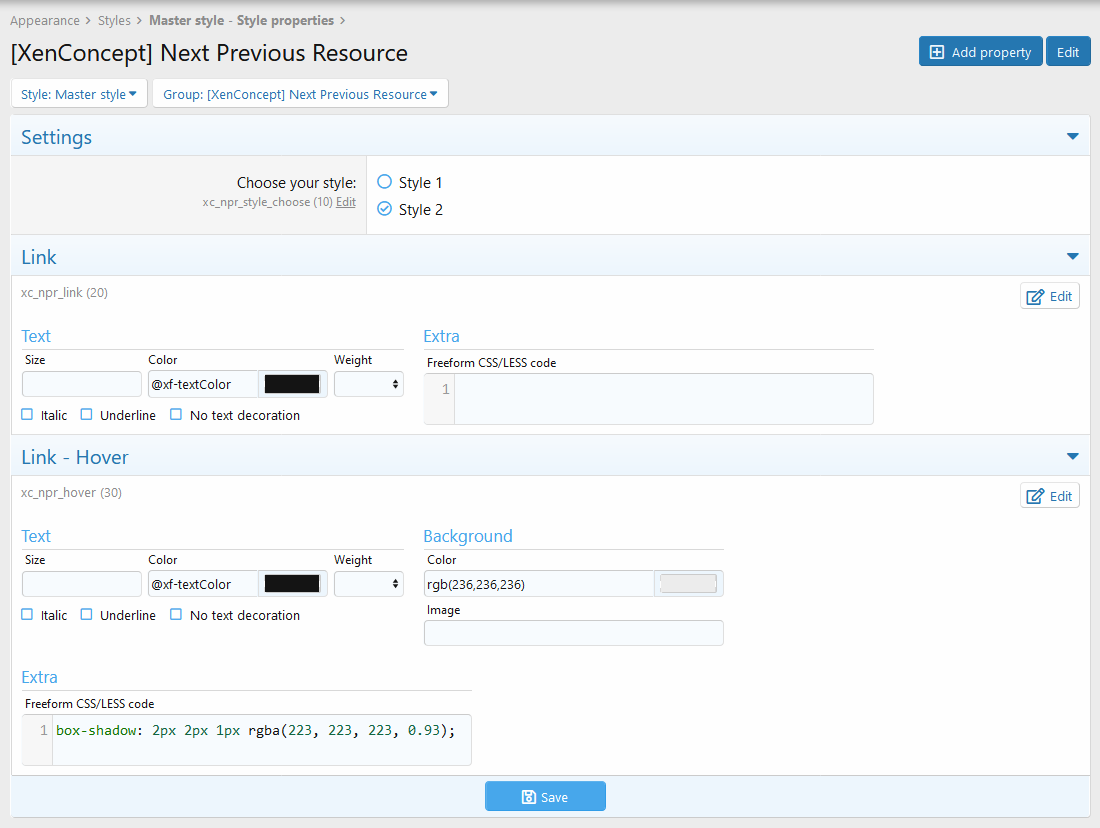The height and width of the screenshot is (828, 1100).
Task: Select the Style 1 radio option
Action: point(384,182)
